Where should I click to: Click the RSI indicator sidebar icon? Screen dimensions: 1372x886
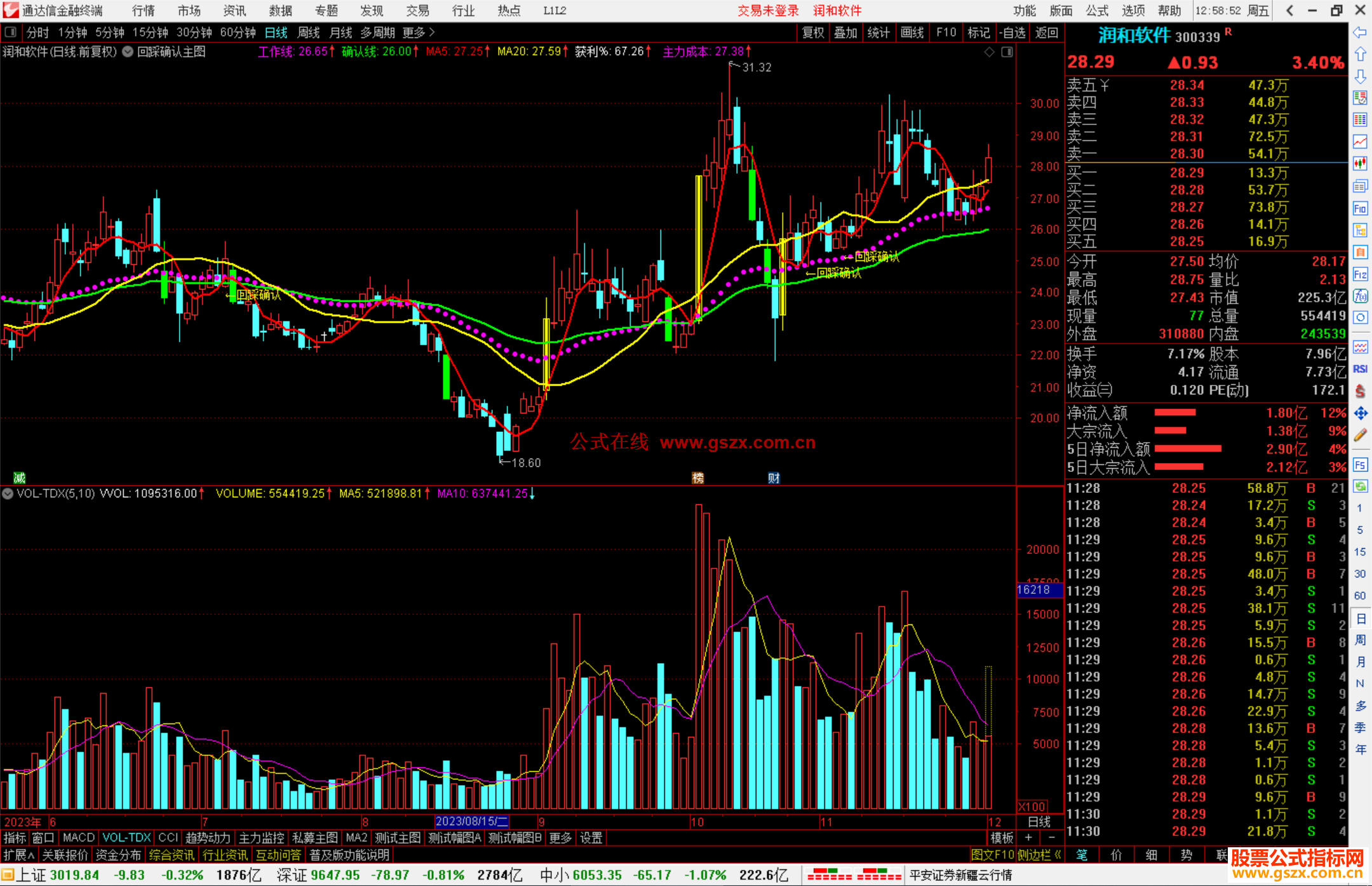1360,369
